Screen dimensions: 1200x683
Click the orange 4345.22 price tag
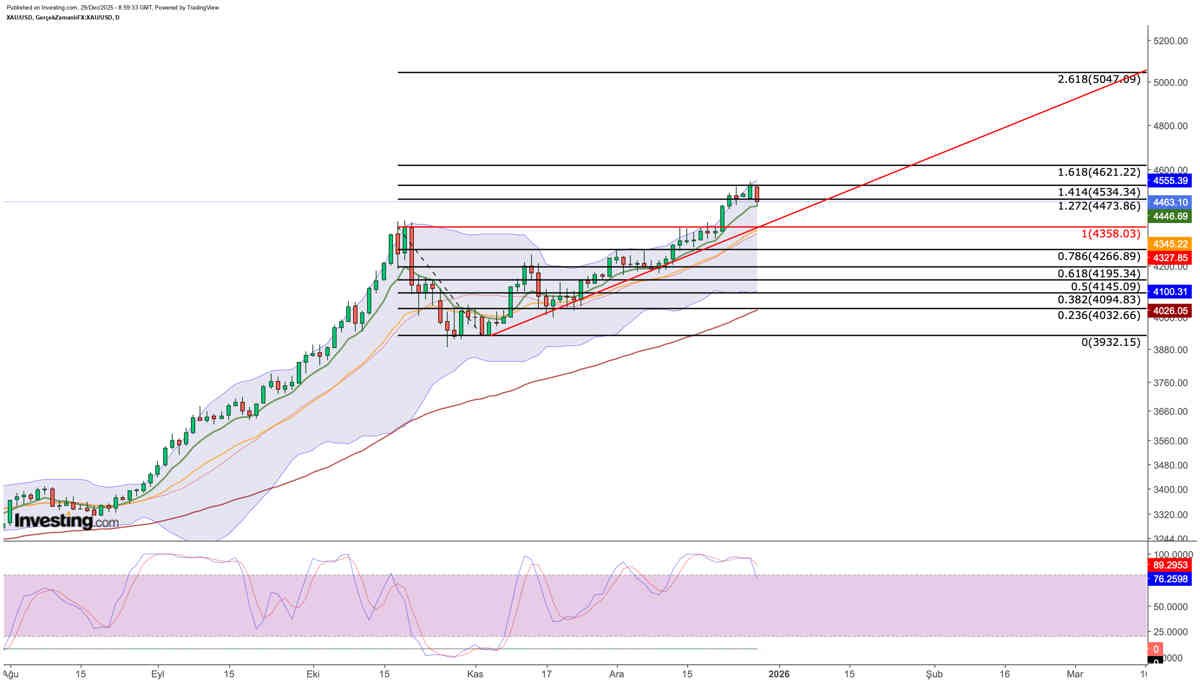click(1171, 244)
